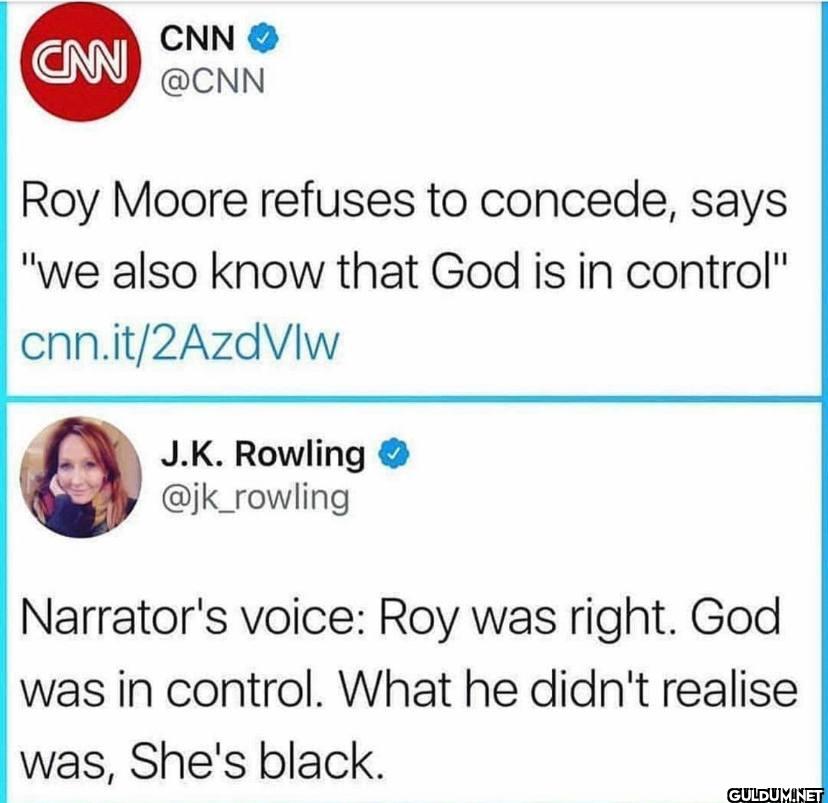828x803 pixels.
Task: Click the words "Roy Moore" in CNN's tweet
Action: pos(134,204)
